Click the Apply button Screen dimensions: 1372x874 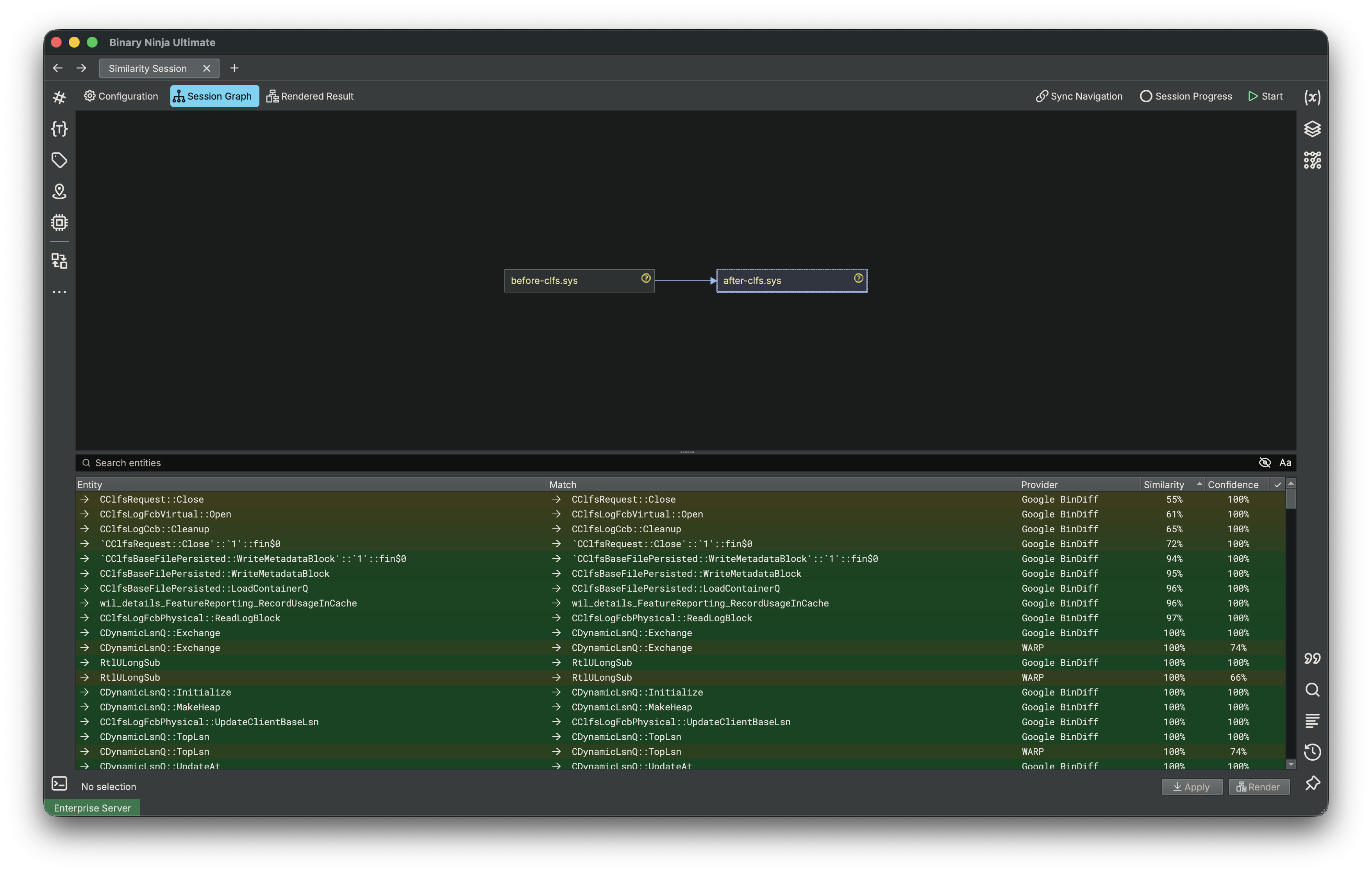coord(1192,787)
